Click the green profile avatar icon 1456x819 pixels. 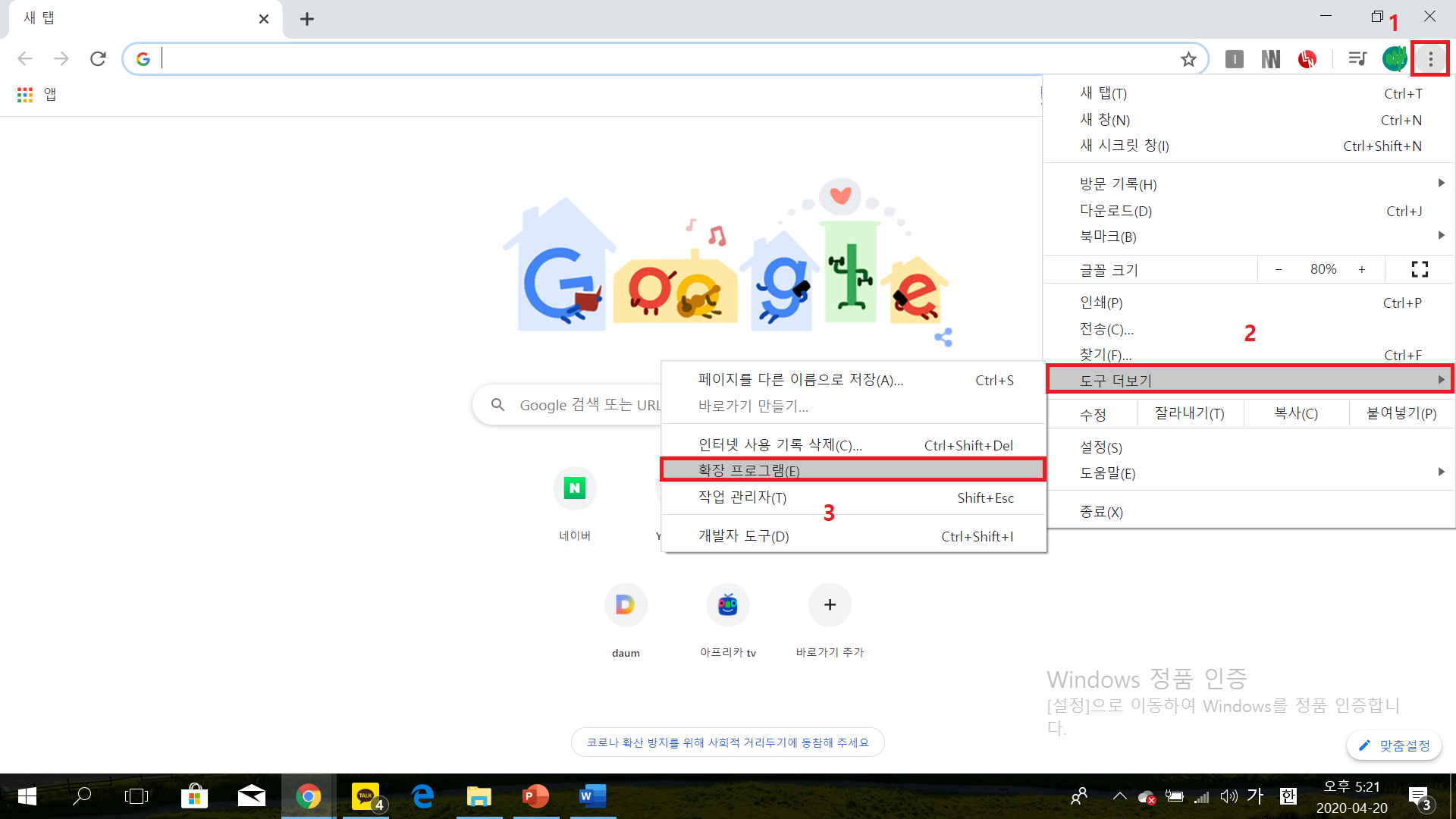click(1394, 59)
